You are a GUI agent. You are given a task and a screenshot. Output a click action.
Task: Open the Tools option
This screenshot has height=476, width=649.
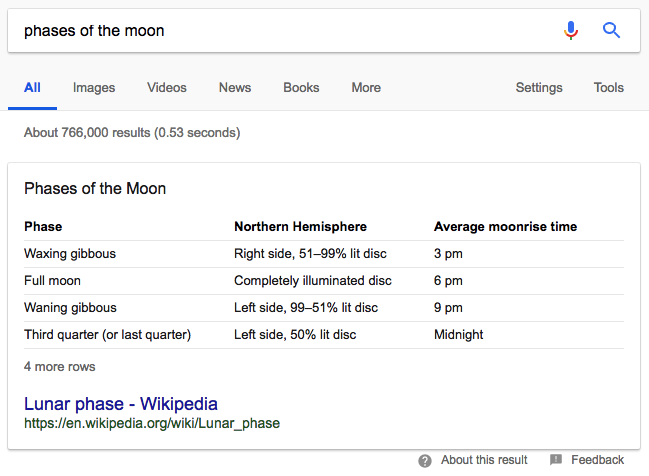609,88
